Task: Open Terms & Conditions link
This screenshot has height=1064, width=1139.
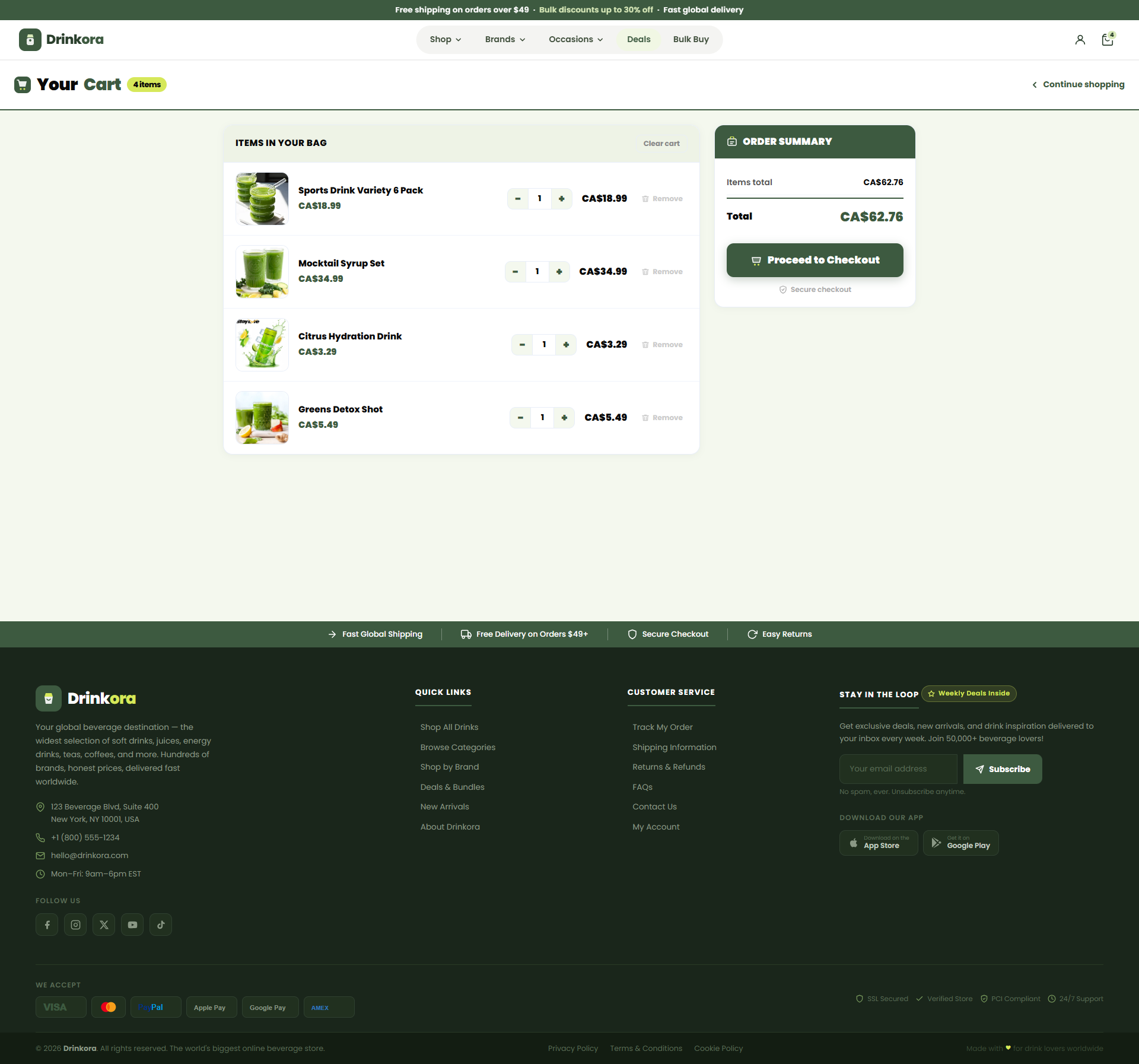Action: pyautogui.click(x=646, y=1049)
